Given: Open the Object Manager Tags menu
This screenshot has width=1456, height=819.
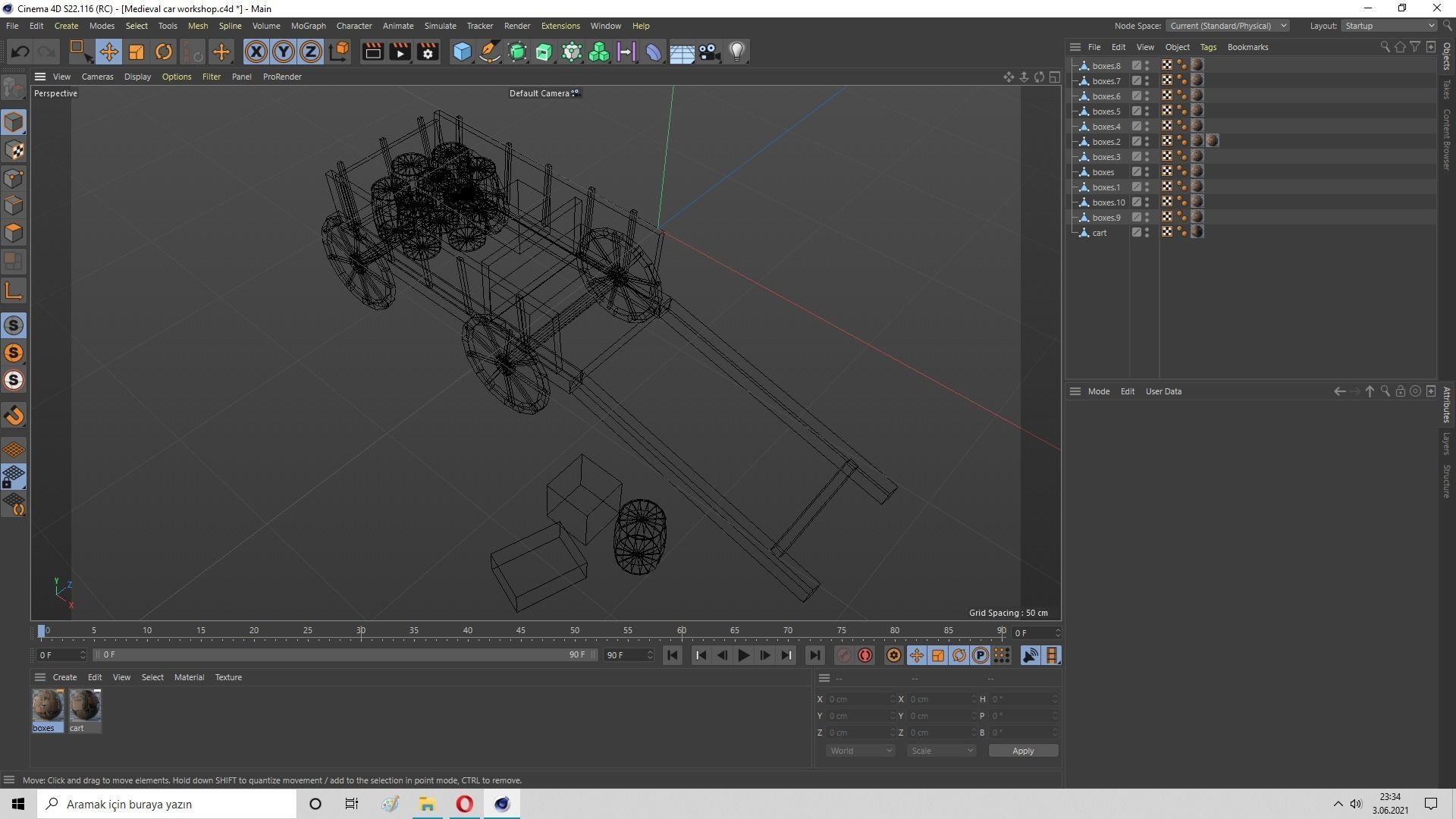Looking at the screenshot, I should [x=1208, y=47].
